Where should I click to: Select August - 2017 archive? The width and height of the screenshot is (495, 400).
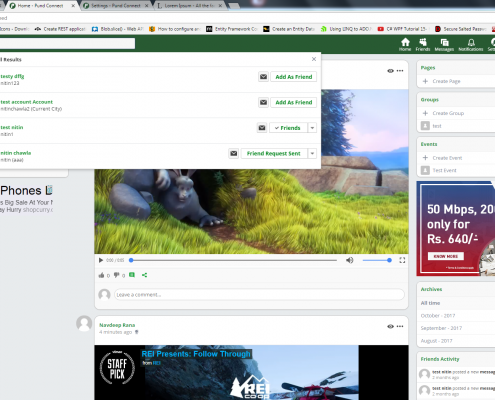pyautogui.click(x=436, y=341)
